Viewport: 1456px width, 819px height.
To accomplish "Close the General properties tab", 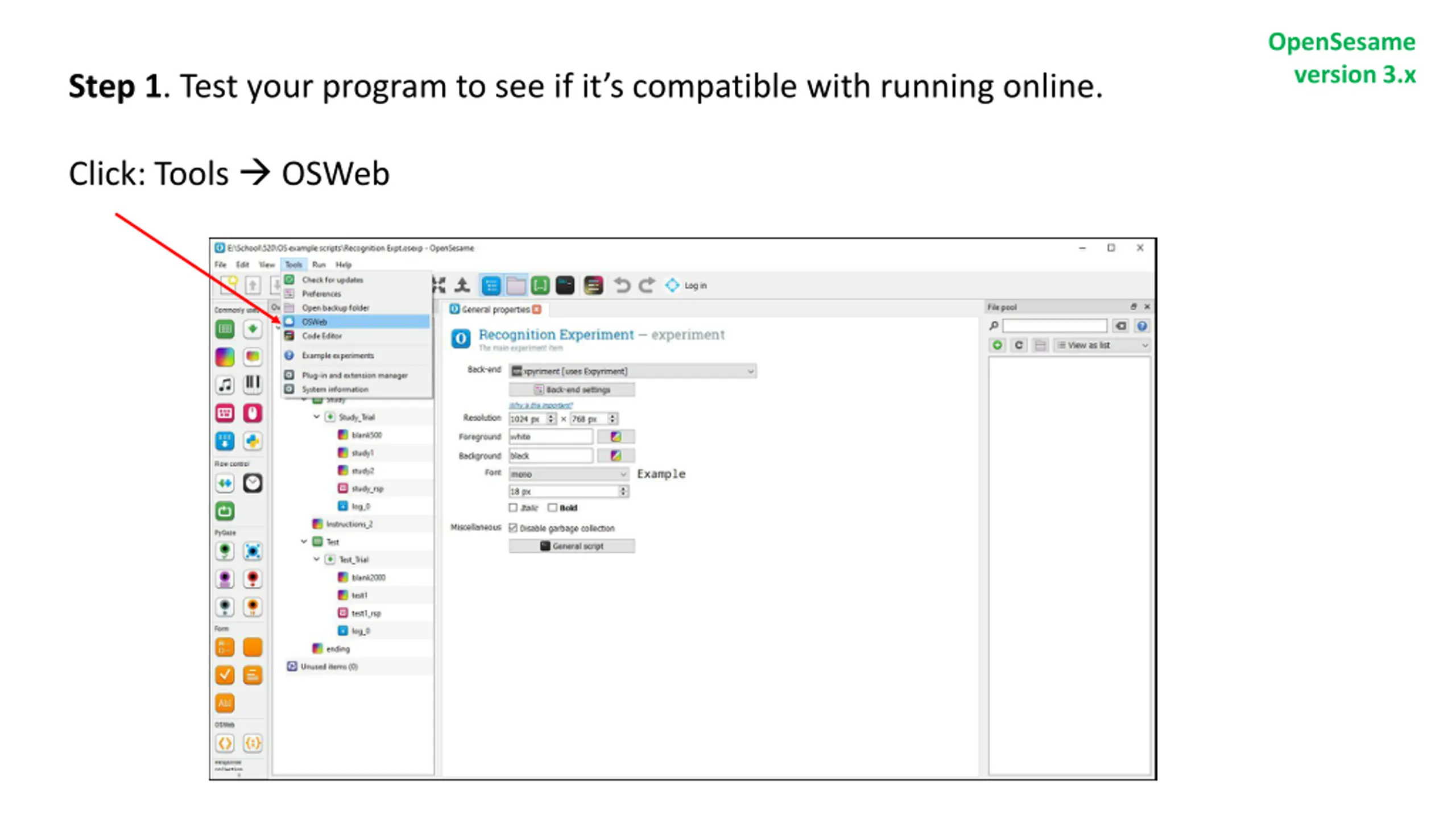I will (x=537, y=309).
